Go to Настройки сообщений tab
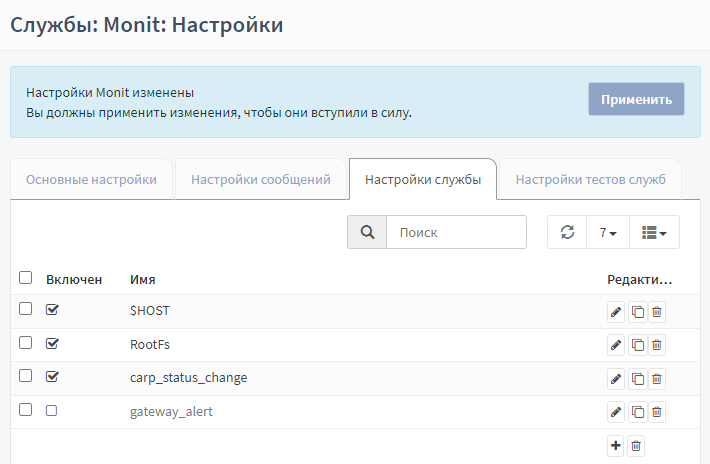 point(260,180)
